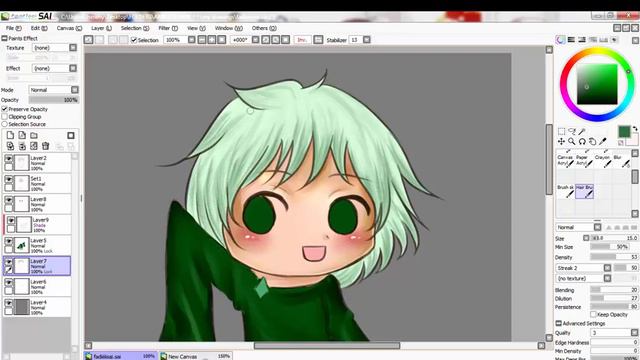This screenshot has height=360, width=640.
Task: Show the color wheel panel
Action: tap(561, 40)
